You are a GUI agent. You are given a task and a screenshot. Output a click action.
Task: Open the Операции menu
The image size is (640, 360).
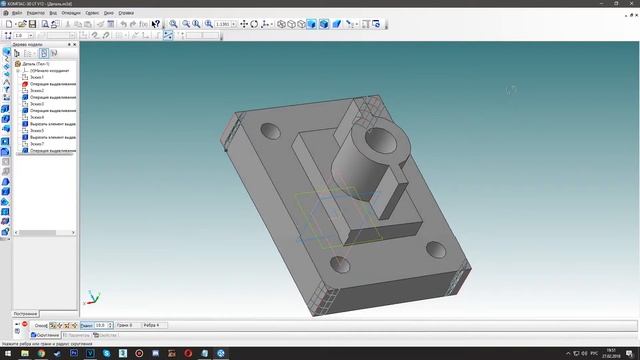(x=71, y=13)
